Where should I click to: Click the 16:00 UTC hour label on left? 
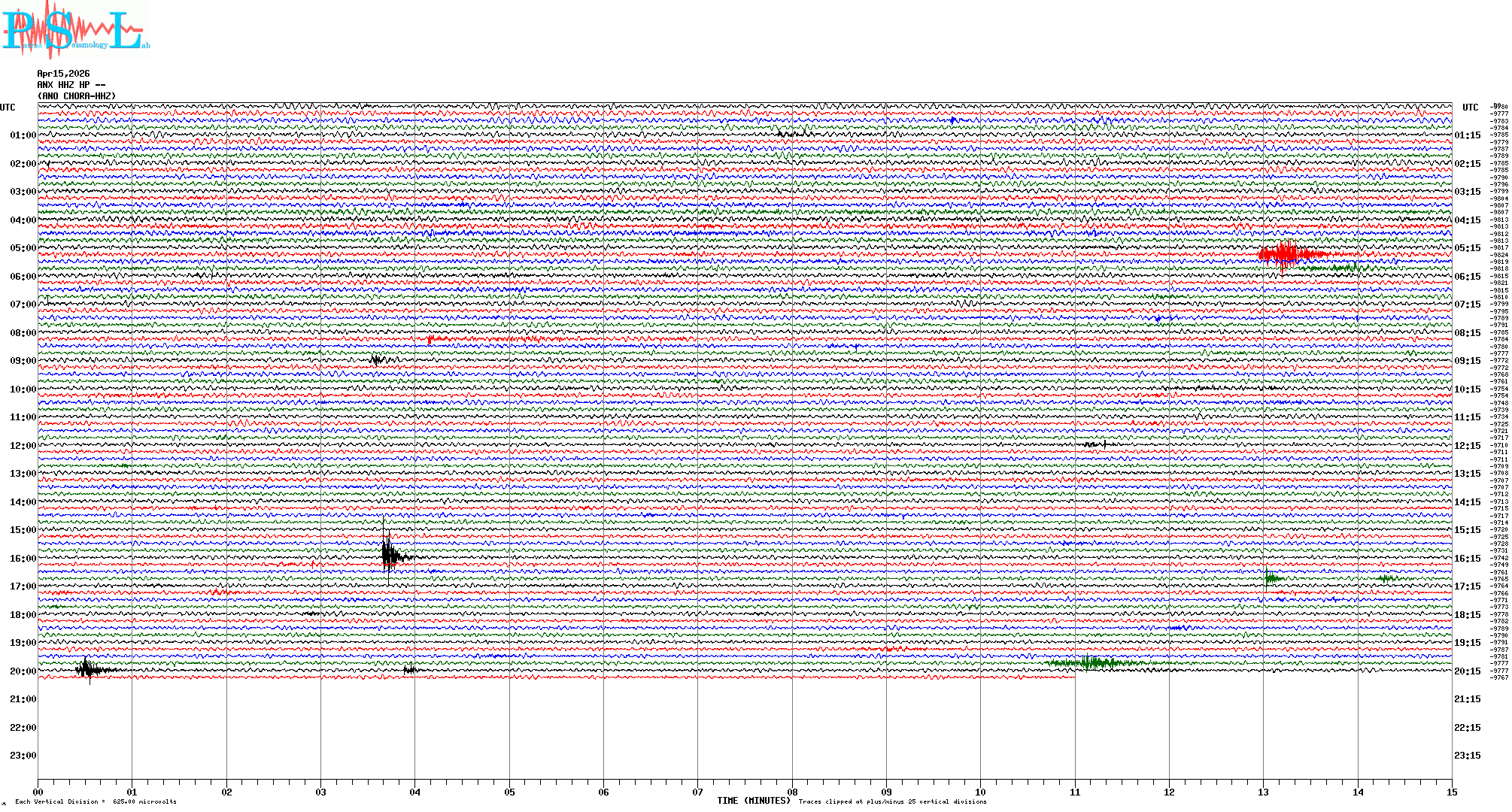click(23, 559)
